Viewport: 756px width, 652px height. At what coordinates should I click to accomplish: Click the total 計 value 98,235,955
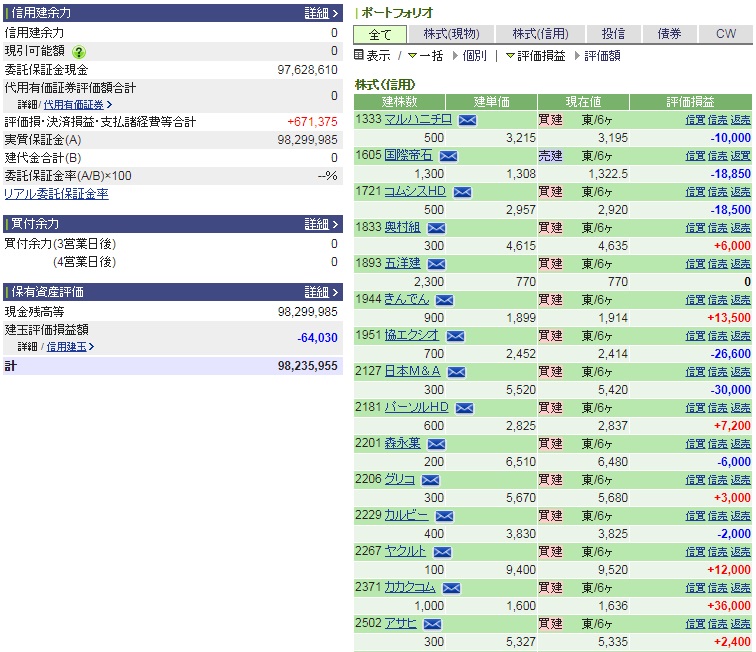click(307, 366)
